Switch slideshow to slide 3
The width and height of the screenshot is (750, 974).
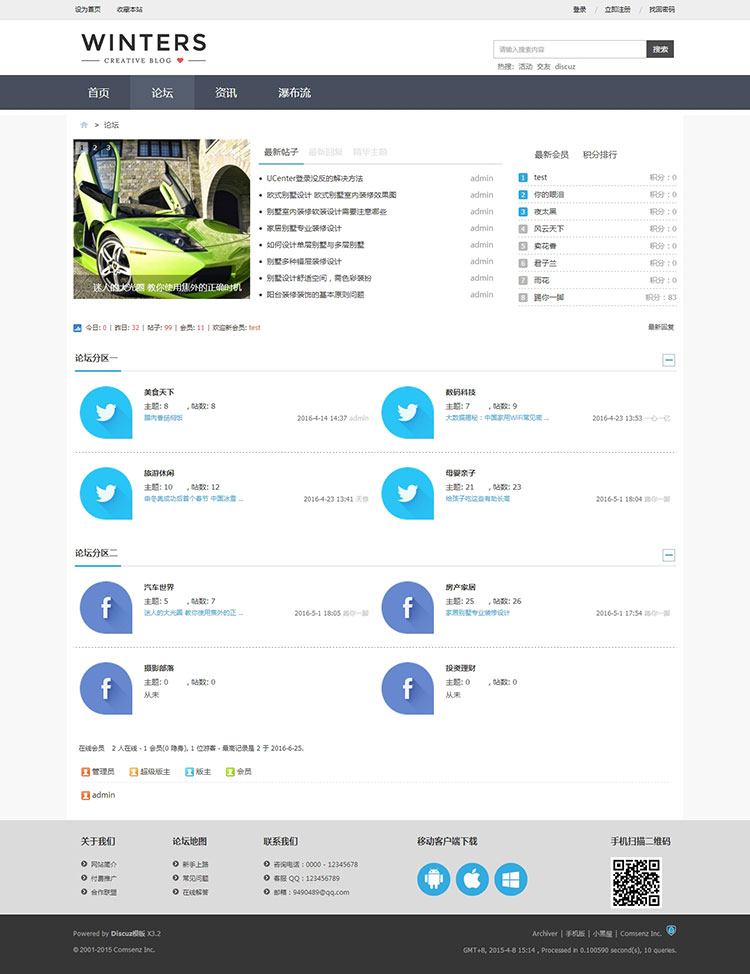tap(108, 148)
